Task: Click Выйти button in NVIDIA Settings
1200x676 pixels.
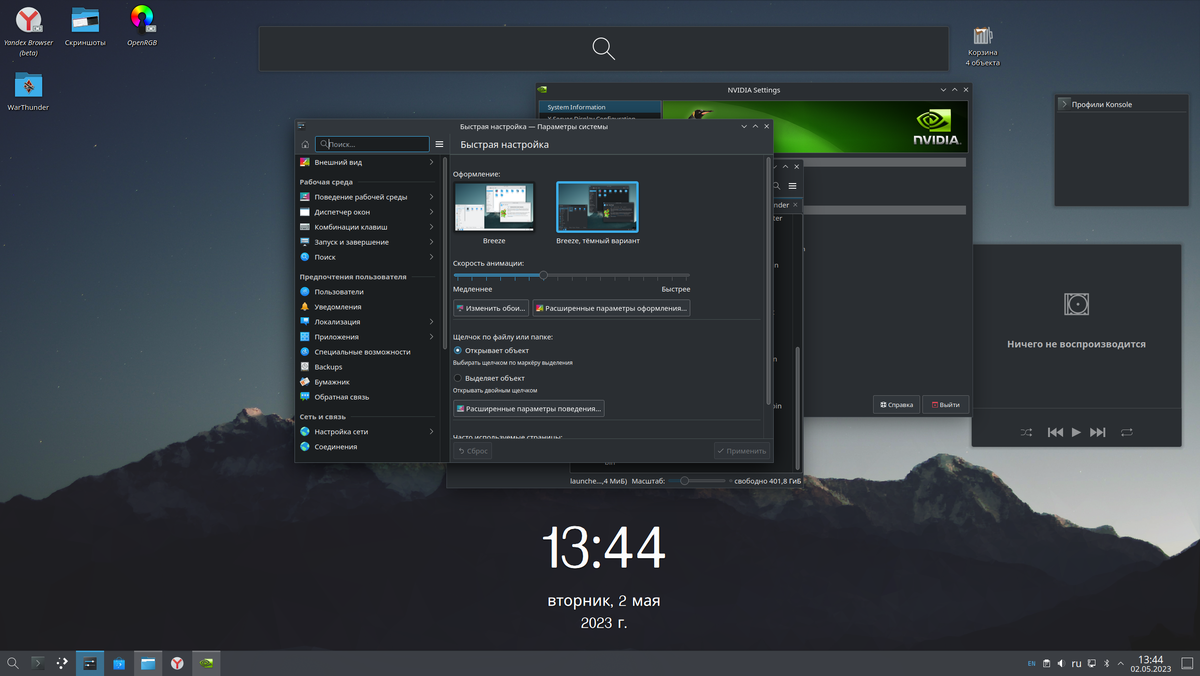Action: pos(945,405)
